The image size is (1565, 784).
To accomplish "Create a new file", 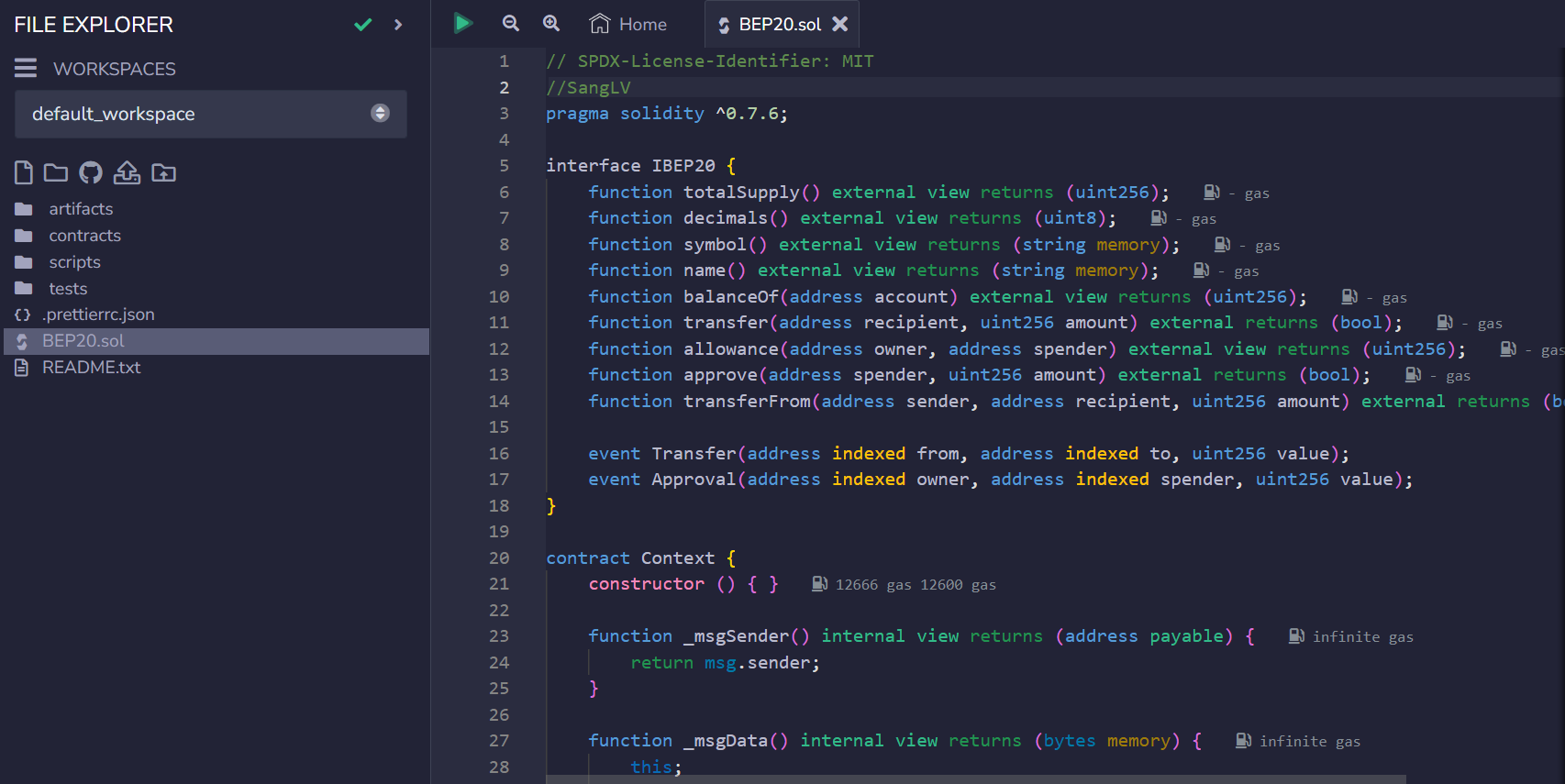I will coord(24,172).
